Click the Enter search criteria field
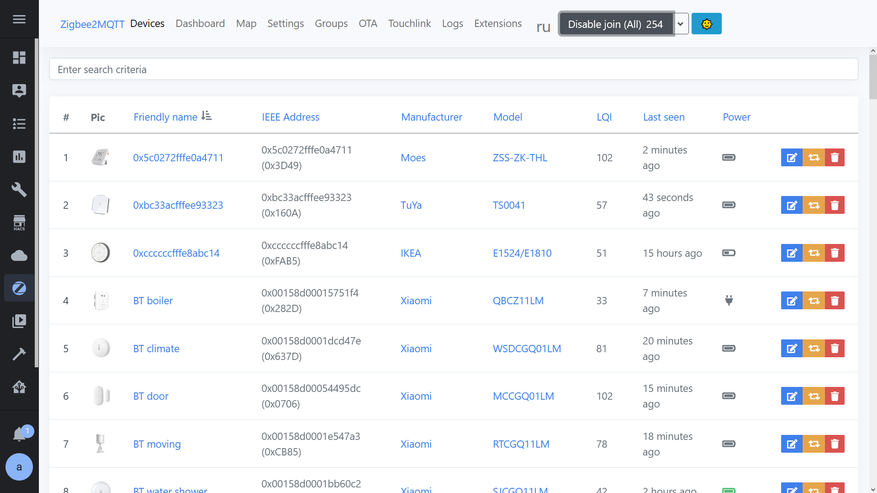Screen dimensions: 877x493 pyautogui.click(x=453, y=70)
